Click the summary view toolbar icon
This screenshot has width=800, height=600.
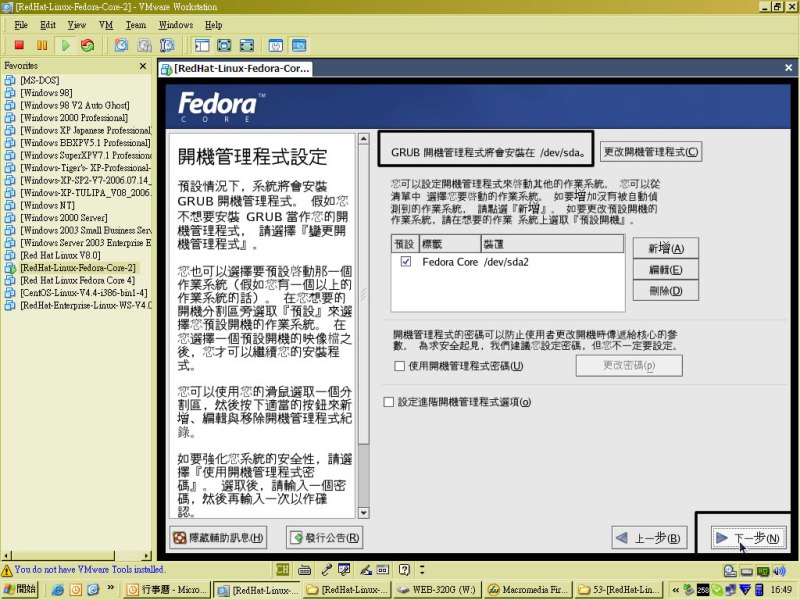click(x=276, y=45)
